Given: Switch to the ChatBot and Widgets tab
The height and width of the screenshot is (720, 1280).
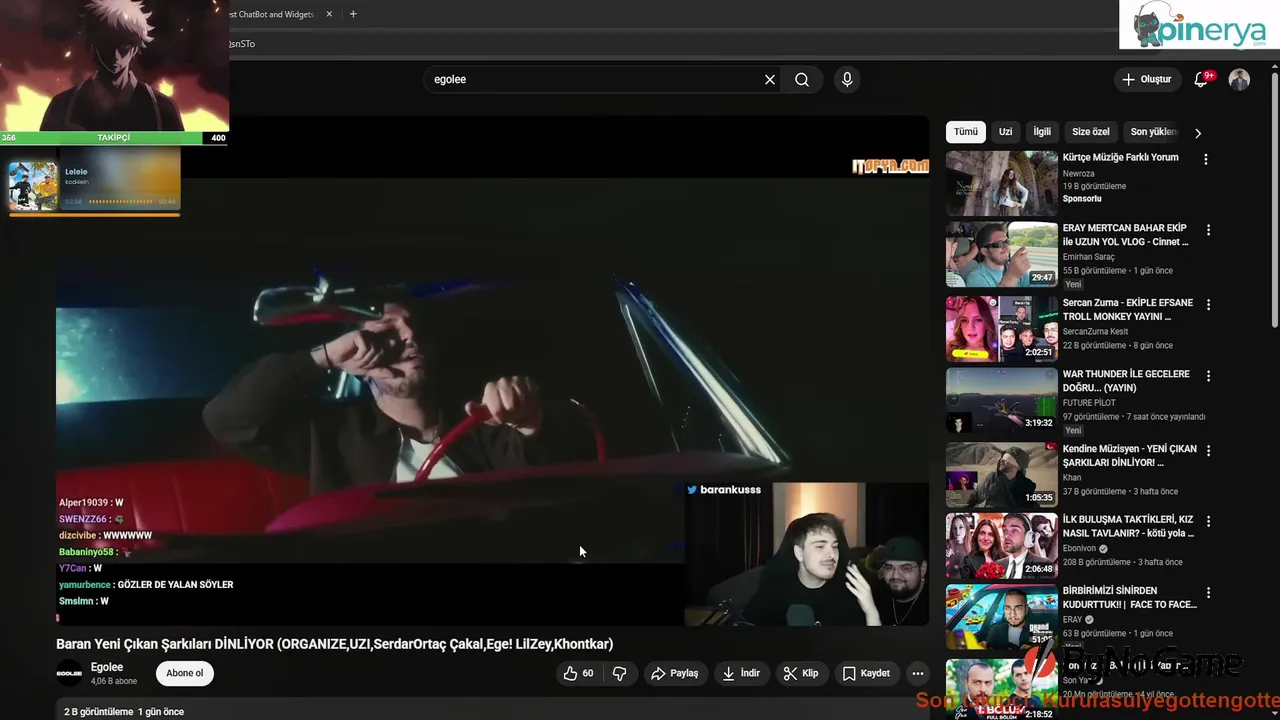Looking at the screenshot, I should pos(272,14).
